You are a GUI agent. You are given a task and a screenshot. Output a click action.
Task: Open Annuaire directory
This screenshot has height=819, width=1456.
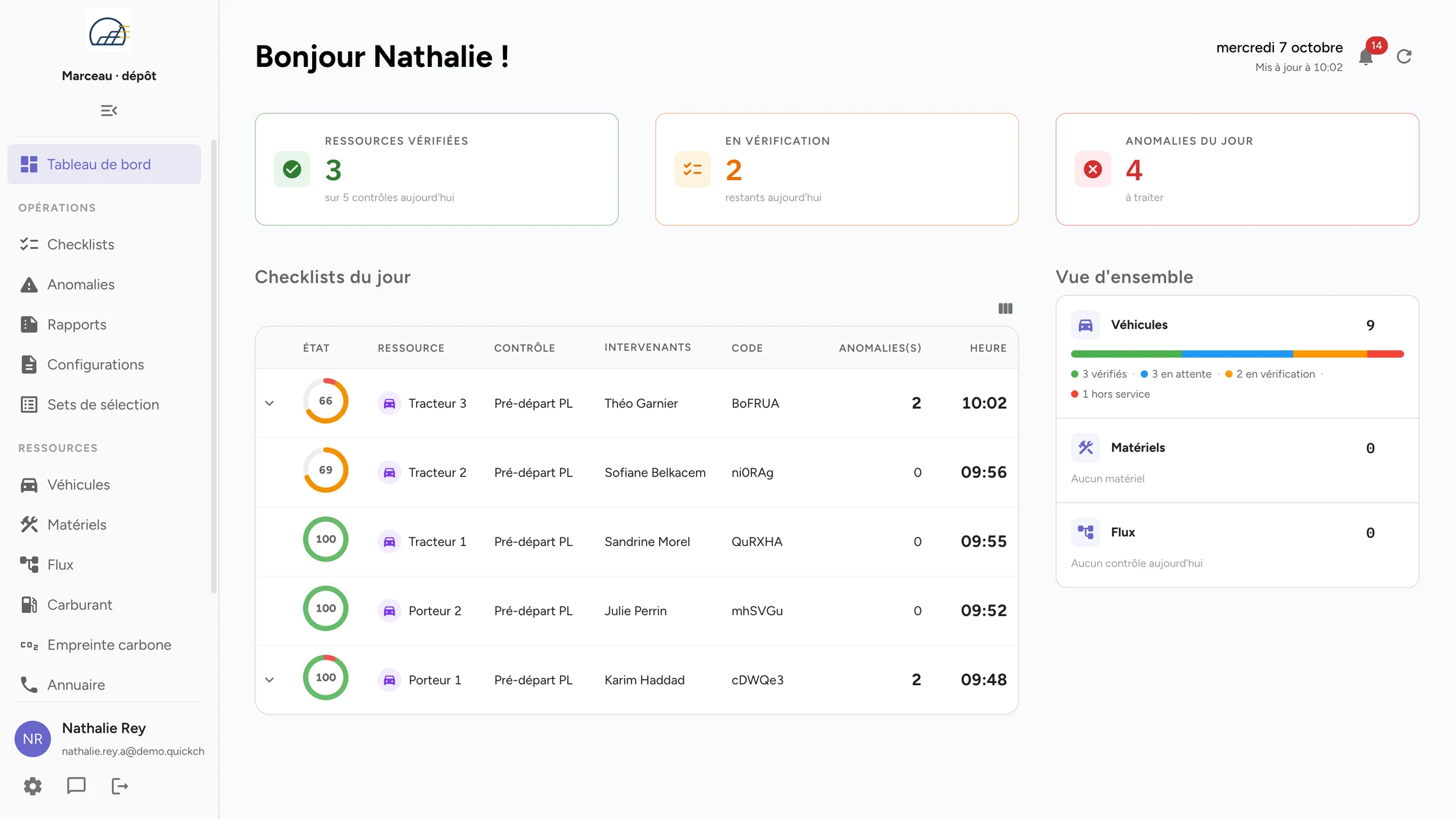[104, 685]
